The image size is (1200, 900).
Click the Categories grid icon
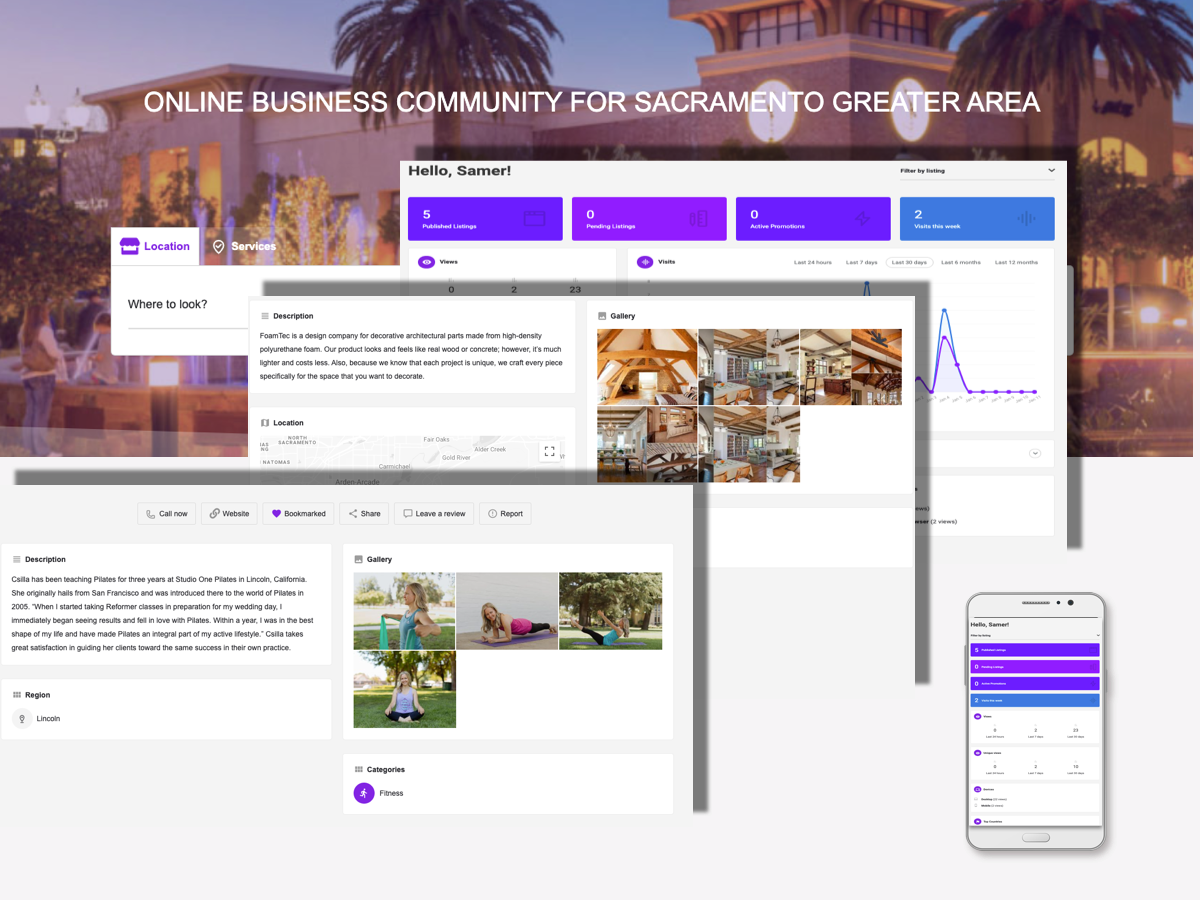click(x=359, y=770)
